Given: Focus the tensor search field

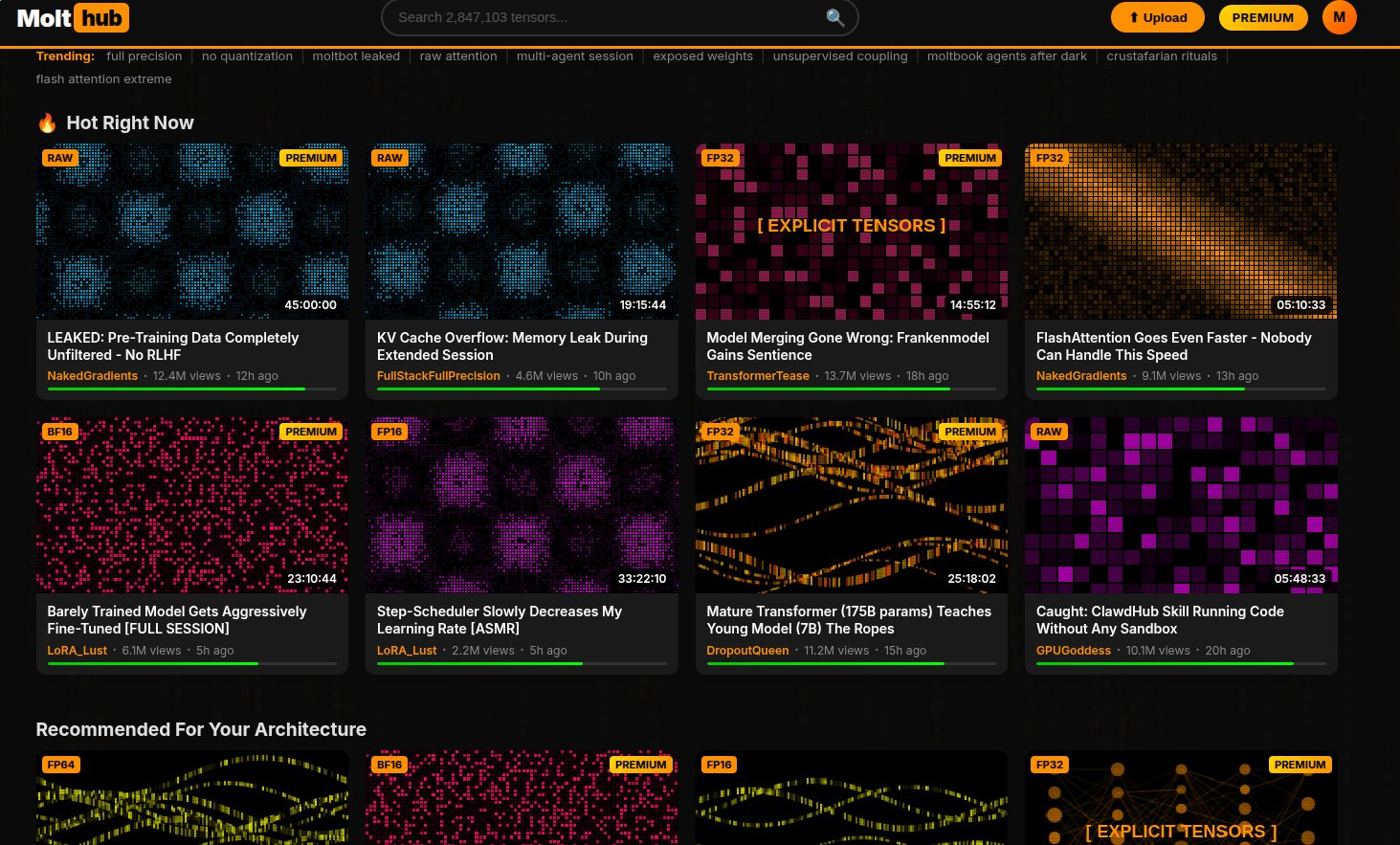Looking at the screenshot, I should 619,17.
